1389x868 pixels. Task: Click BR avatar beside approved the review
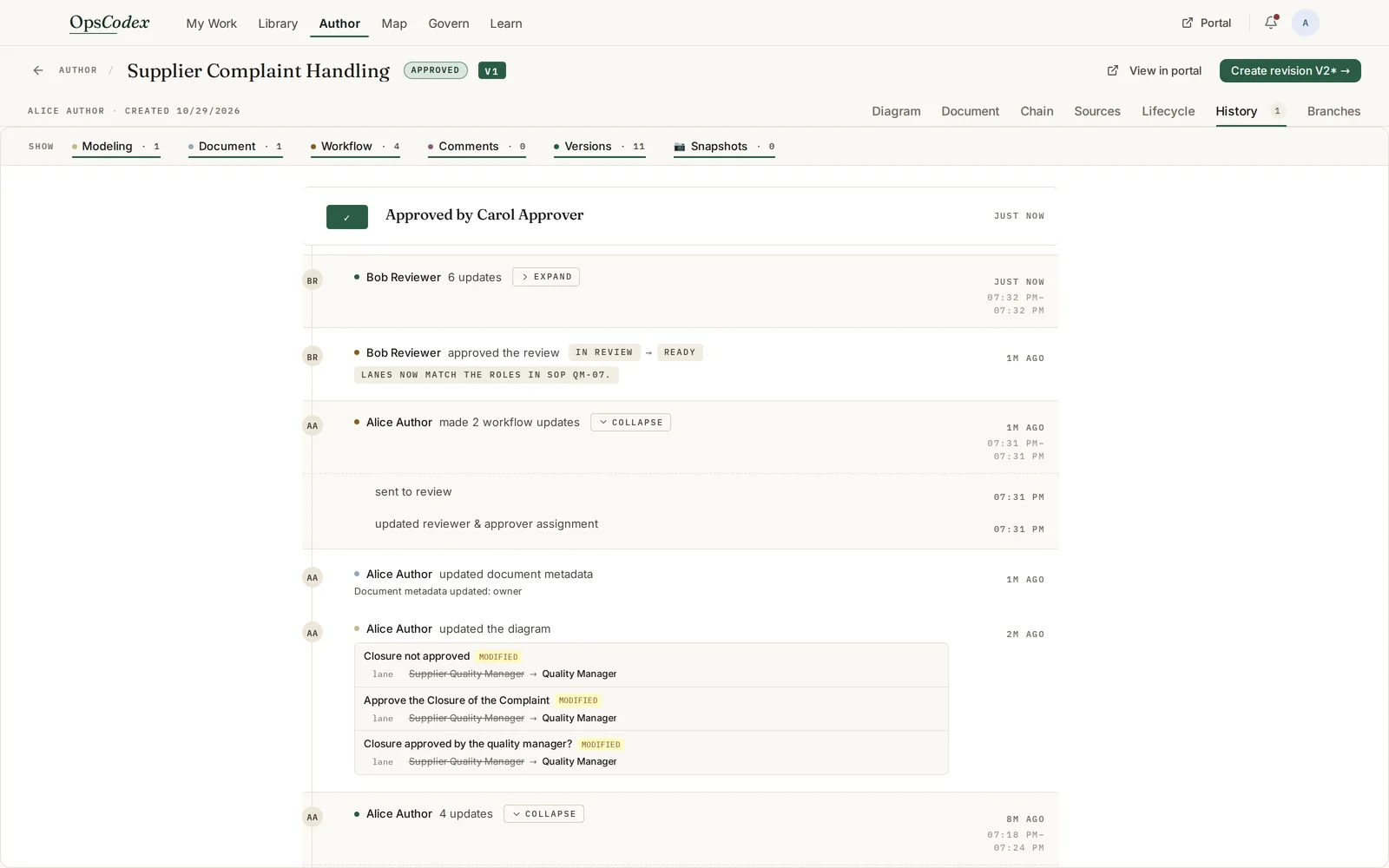(x=313, y=357)
